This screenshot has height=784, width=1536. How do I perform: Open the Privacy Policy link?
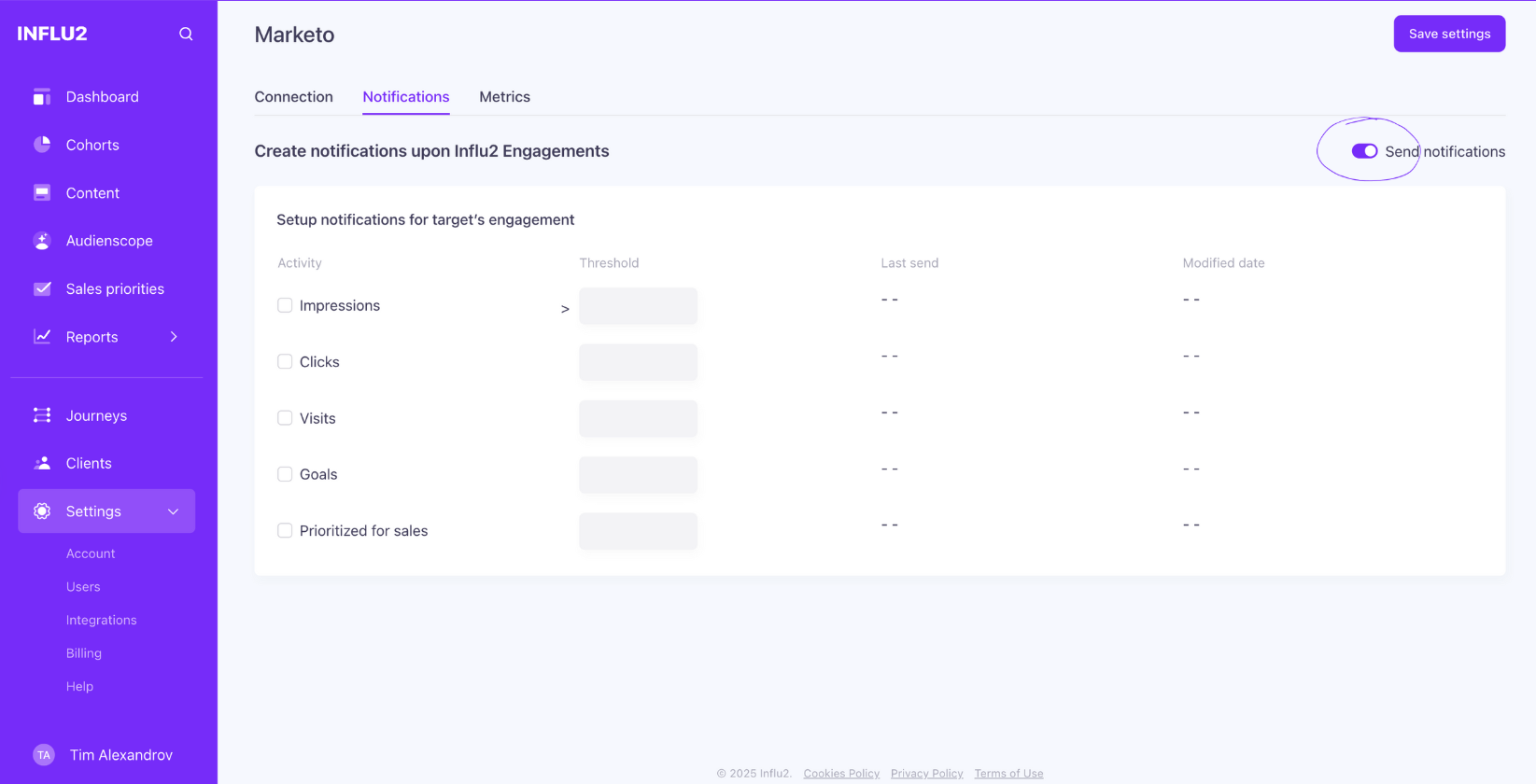tap(926, 773)
